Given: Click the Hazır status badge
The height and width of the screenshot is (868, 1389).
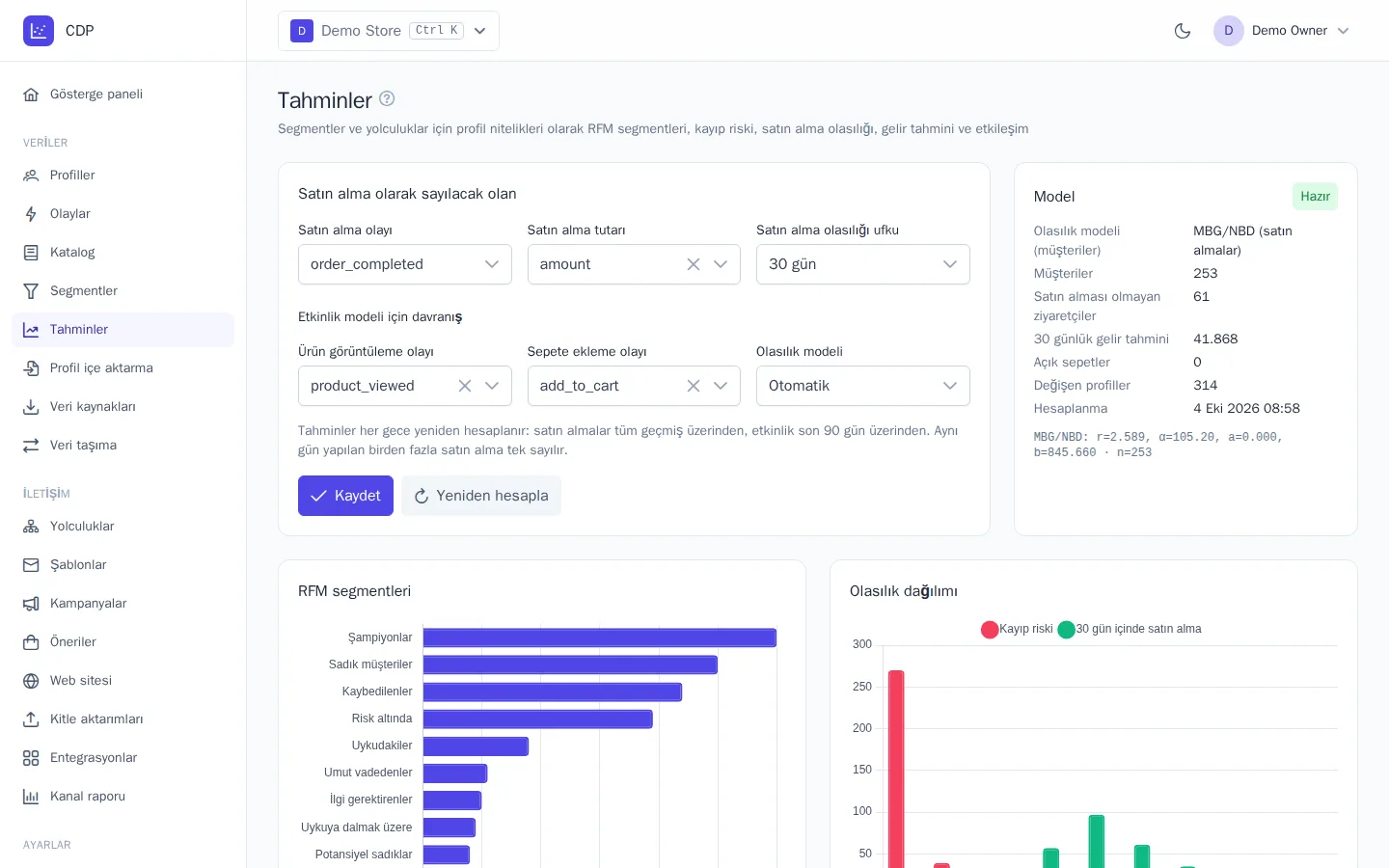Looking at the screenshot, I should tap(1315, 197).
